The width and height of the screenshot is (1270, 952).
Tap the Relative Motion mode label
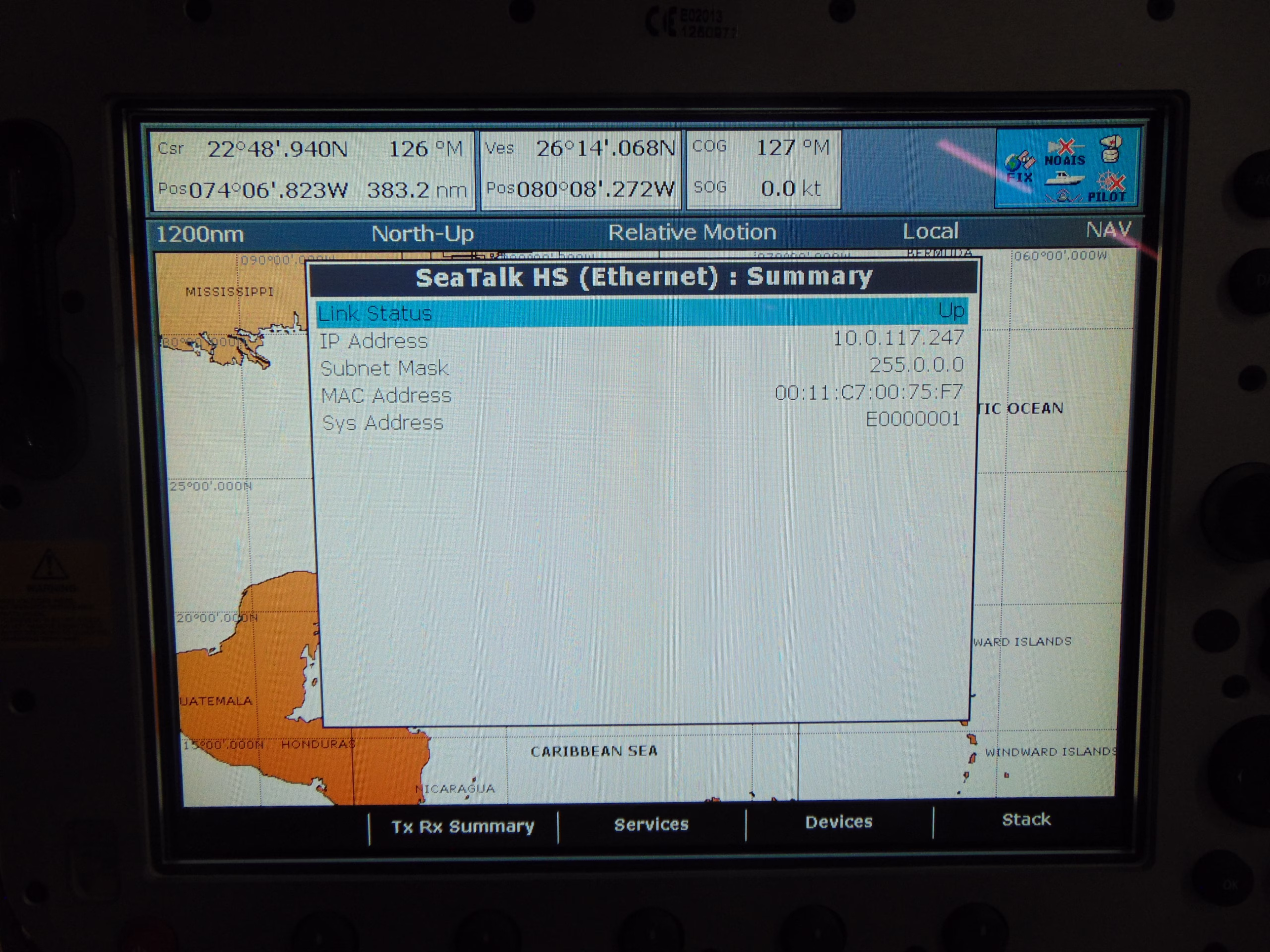pyautogui.click(x=692, y=233)
